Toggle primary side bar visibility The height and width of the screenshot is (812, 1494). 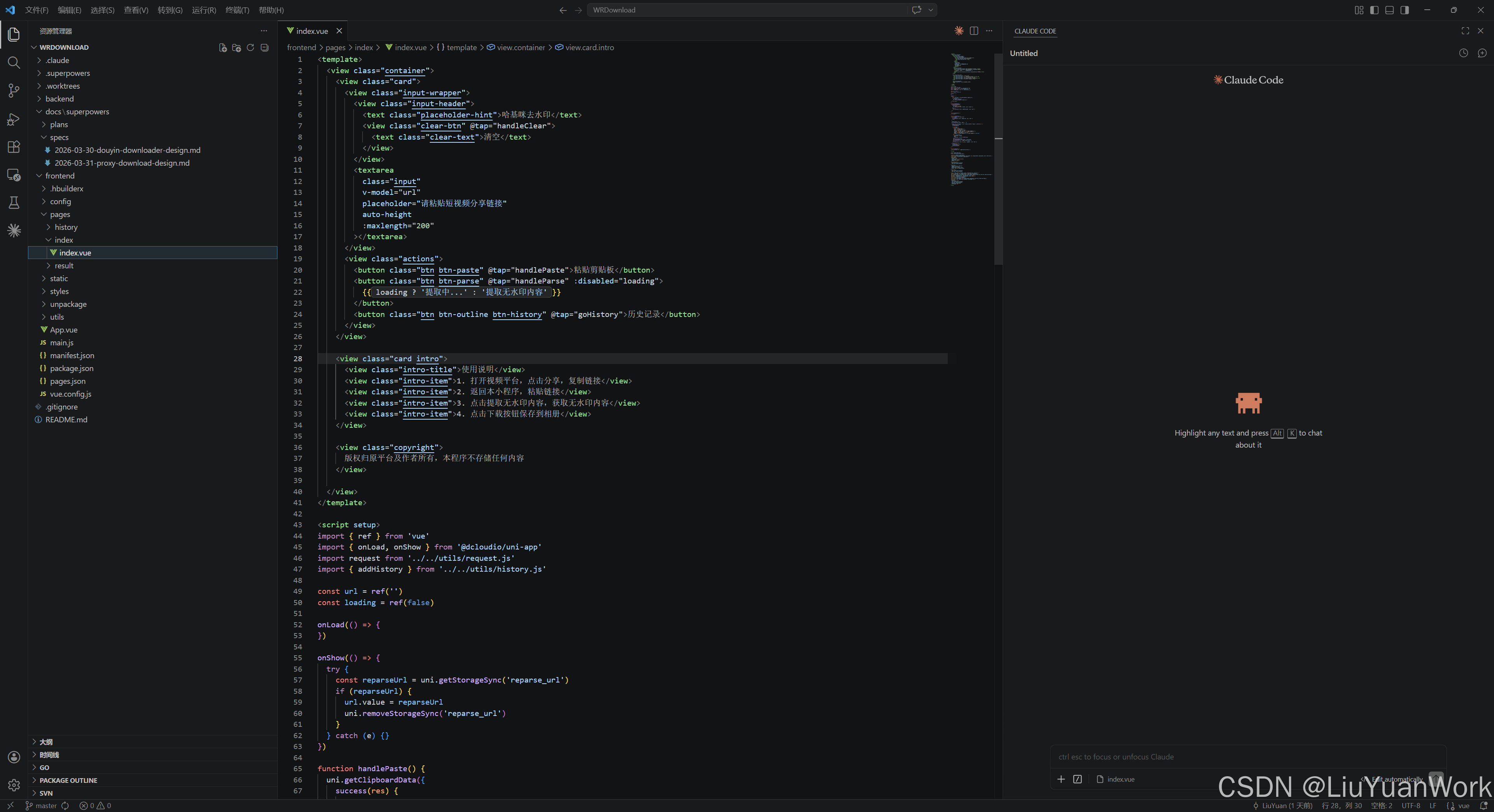1375,10
